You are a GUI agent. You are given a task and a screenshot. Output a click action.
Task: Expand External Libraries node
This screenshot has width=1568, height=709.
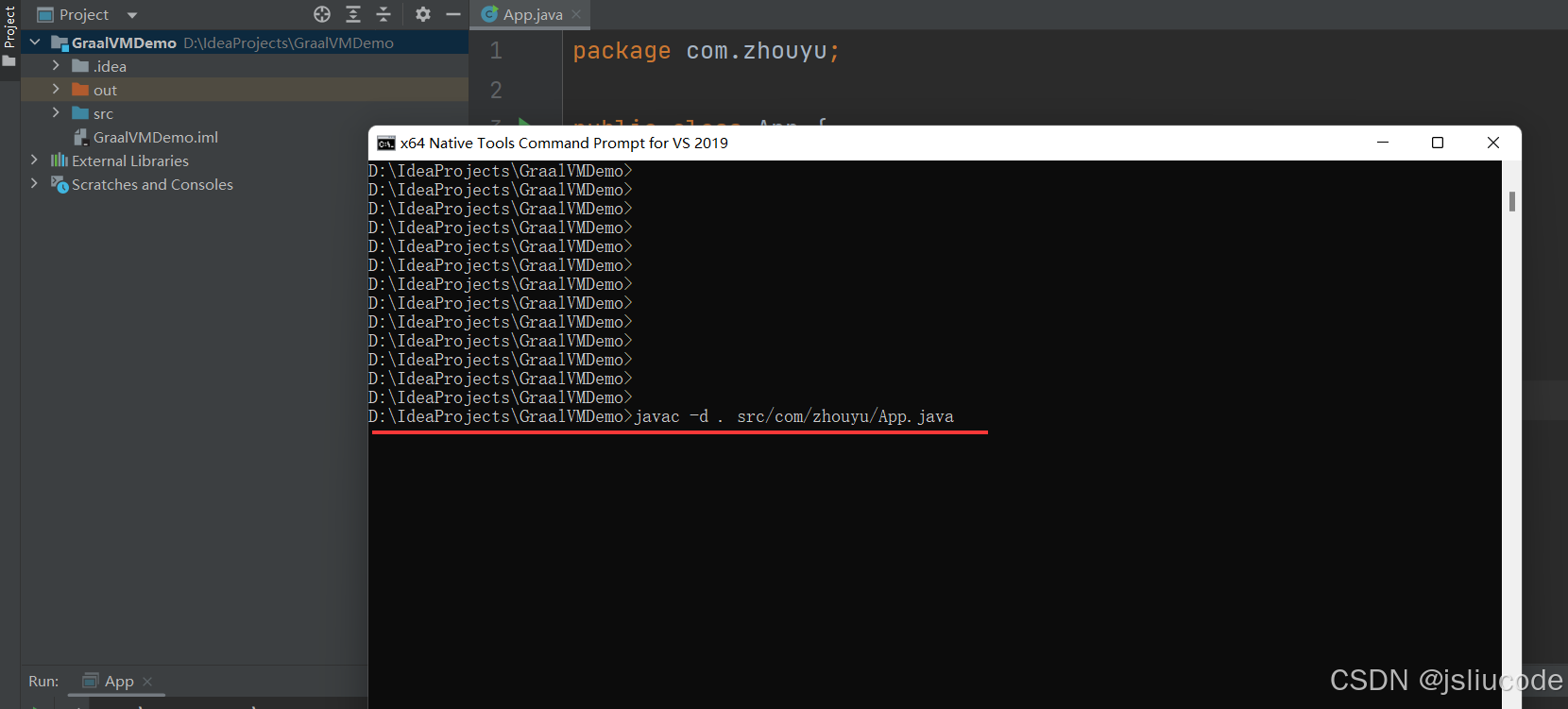35,160
